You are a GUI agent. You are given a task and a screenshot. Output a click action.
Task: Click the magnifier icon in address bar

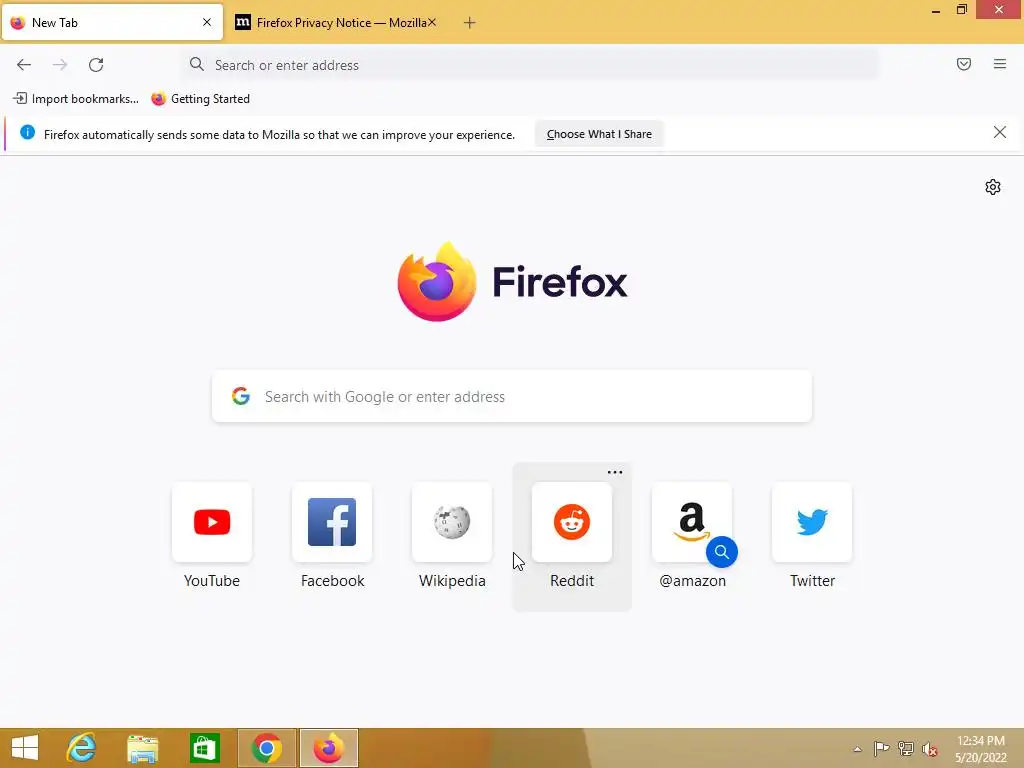[x=197, y=64]
